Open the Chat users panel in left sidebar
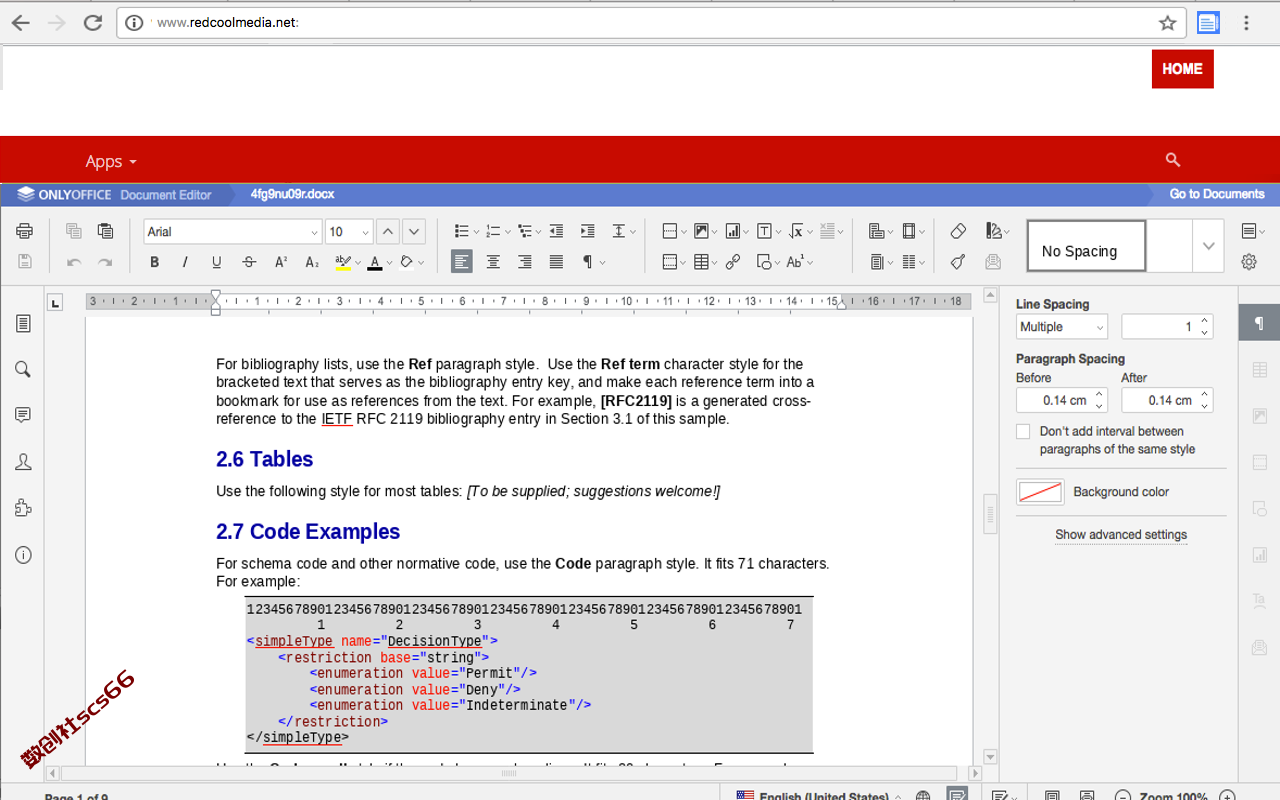 click(x=23, y=462)
